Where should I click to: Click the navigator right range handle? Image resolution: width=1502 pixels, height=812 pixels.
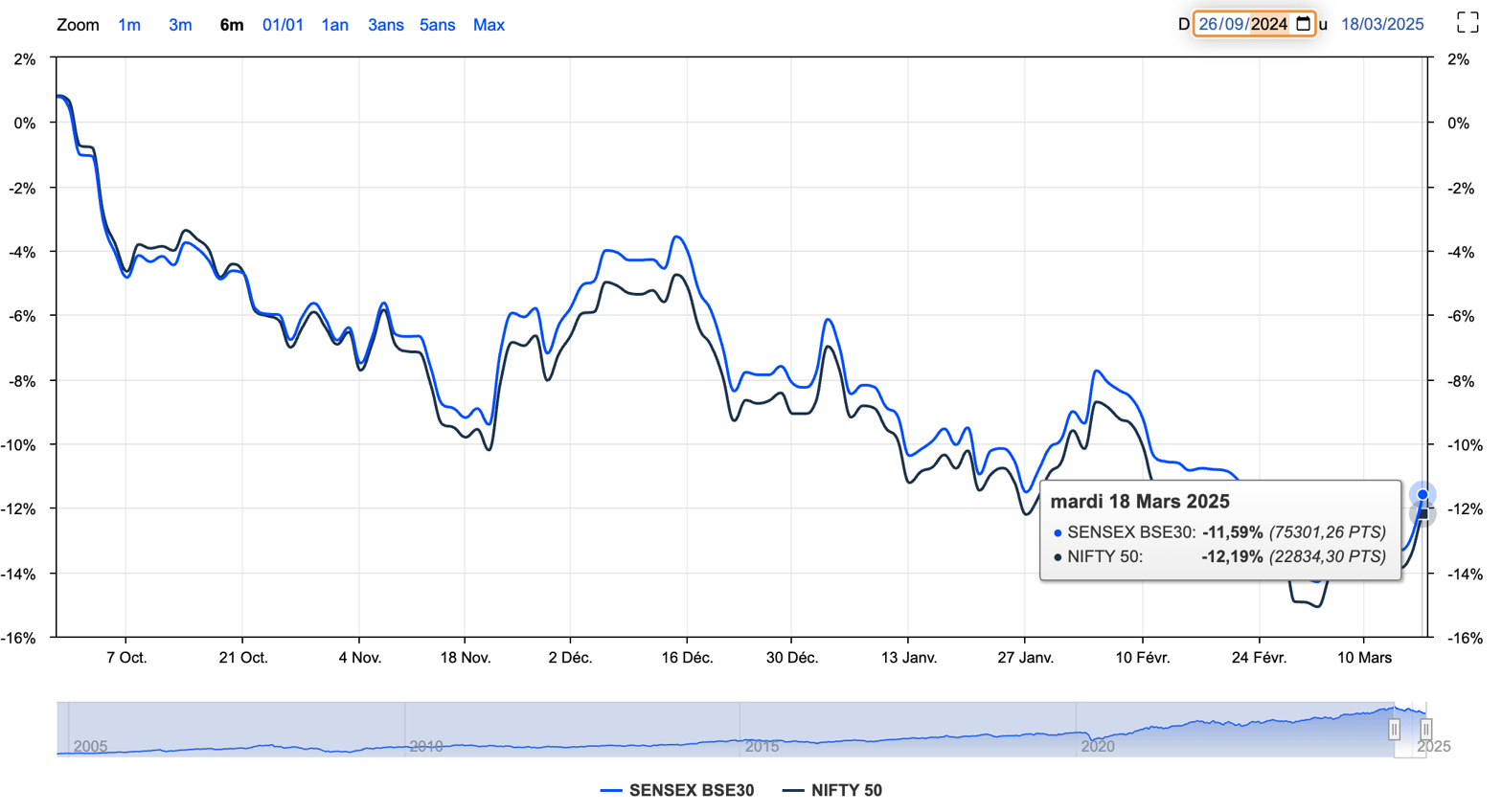tap(1425, 730)
